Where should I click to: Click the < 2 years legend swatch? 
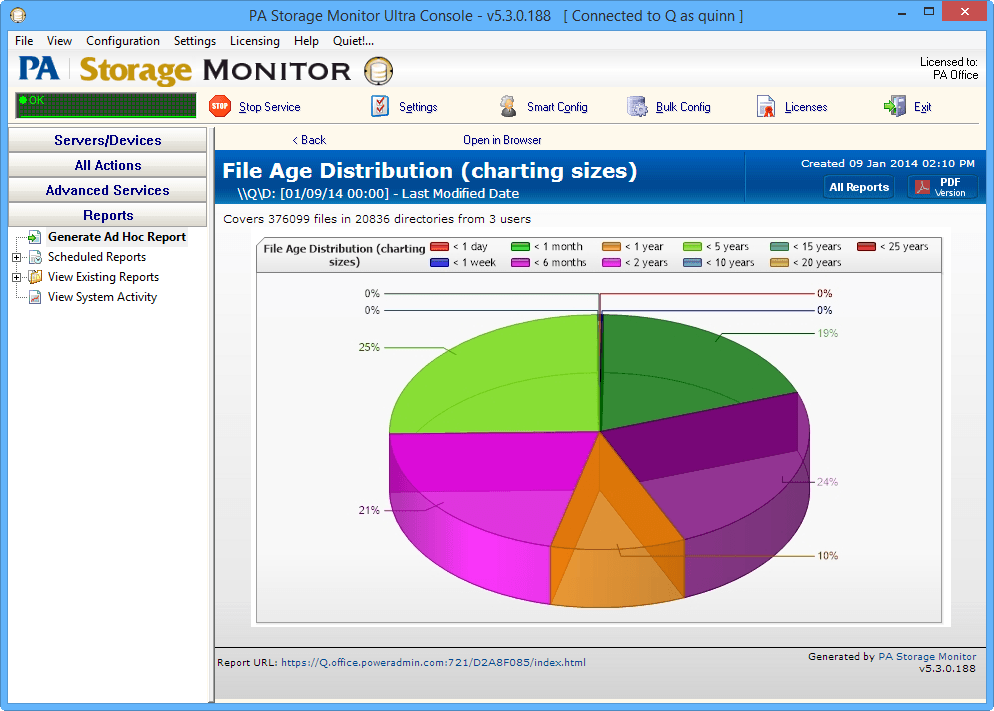point(611,262)
